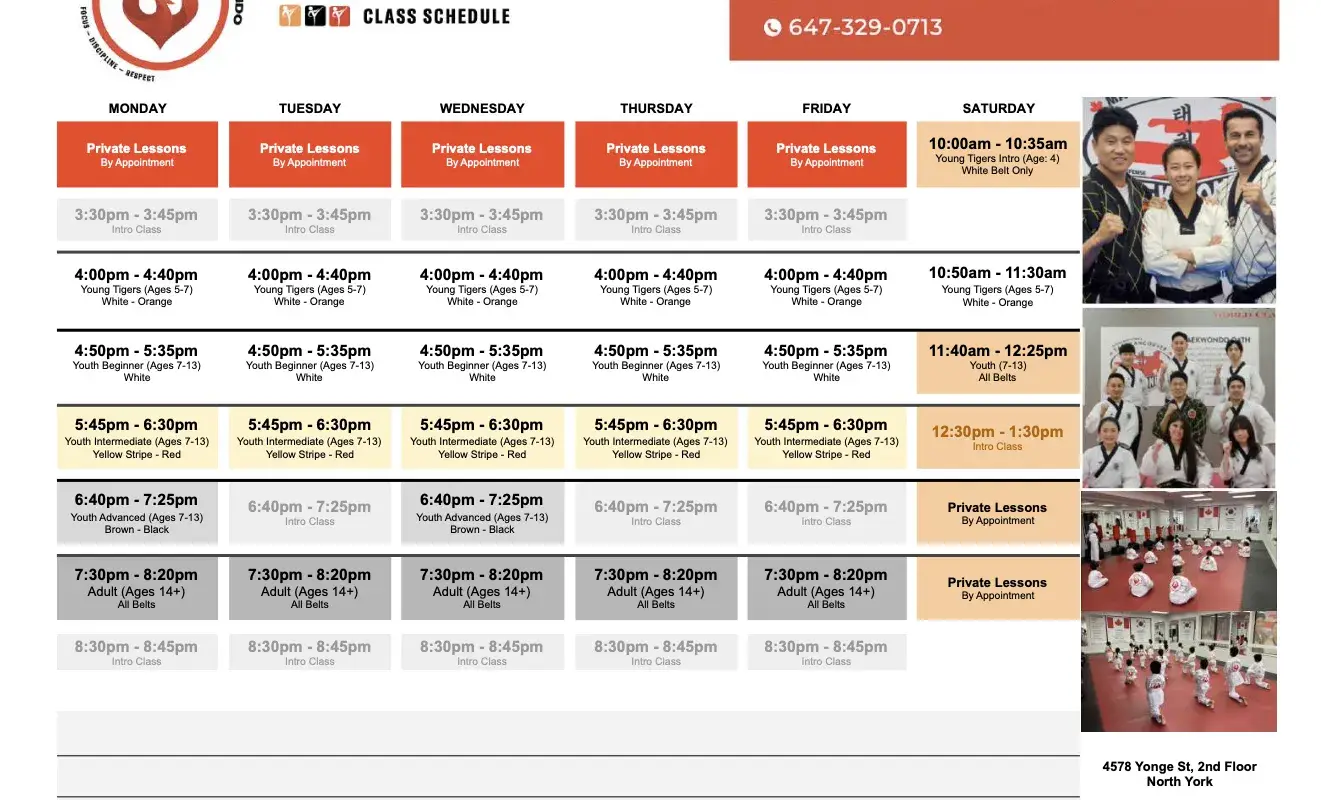Click the Friday 8:30pm Intro Class slot
The image size is (1321, 800).
[x=827, y=652]
